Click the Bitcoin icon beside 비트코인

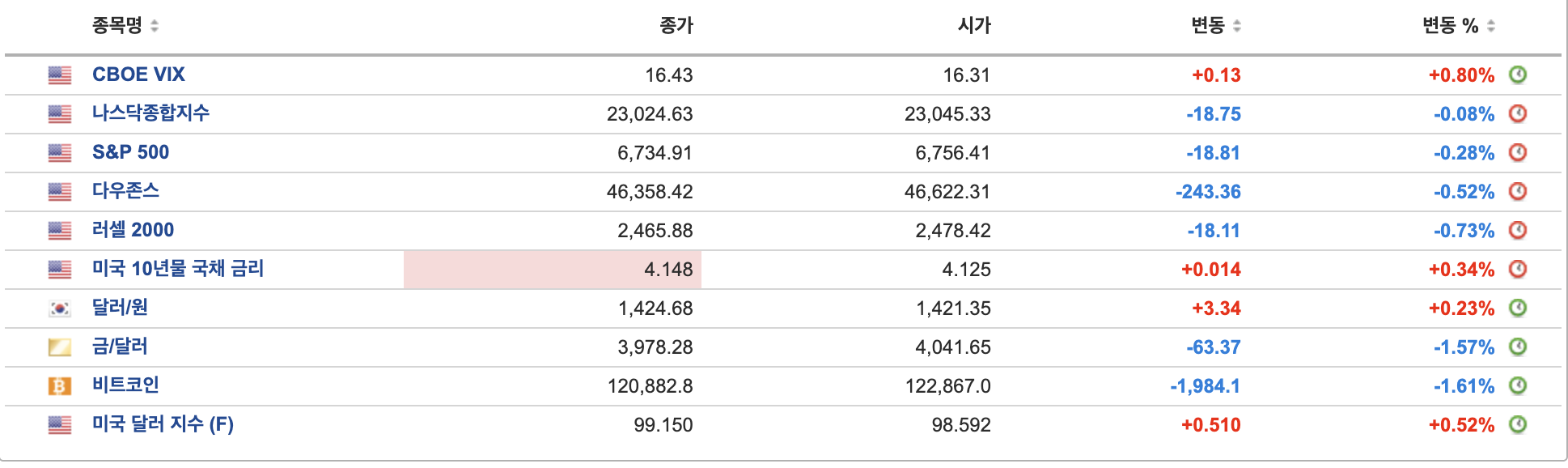tap(60, 386)
